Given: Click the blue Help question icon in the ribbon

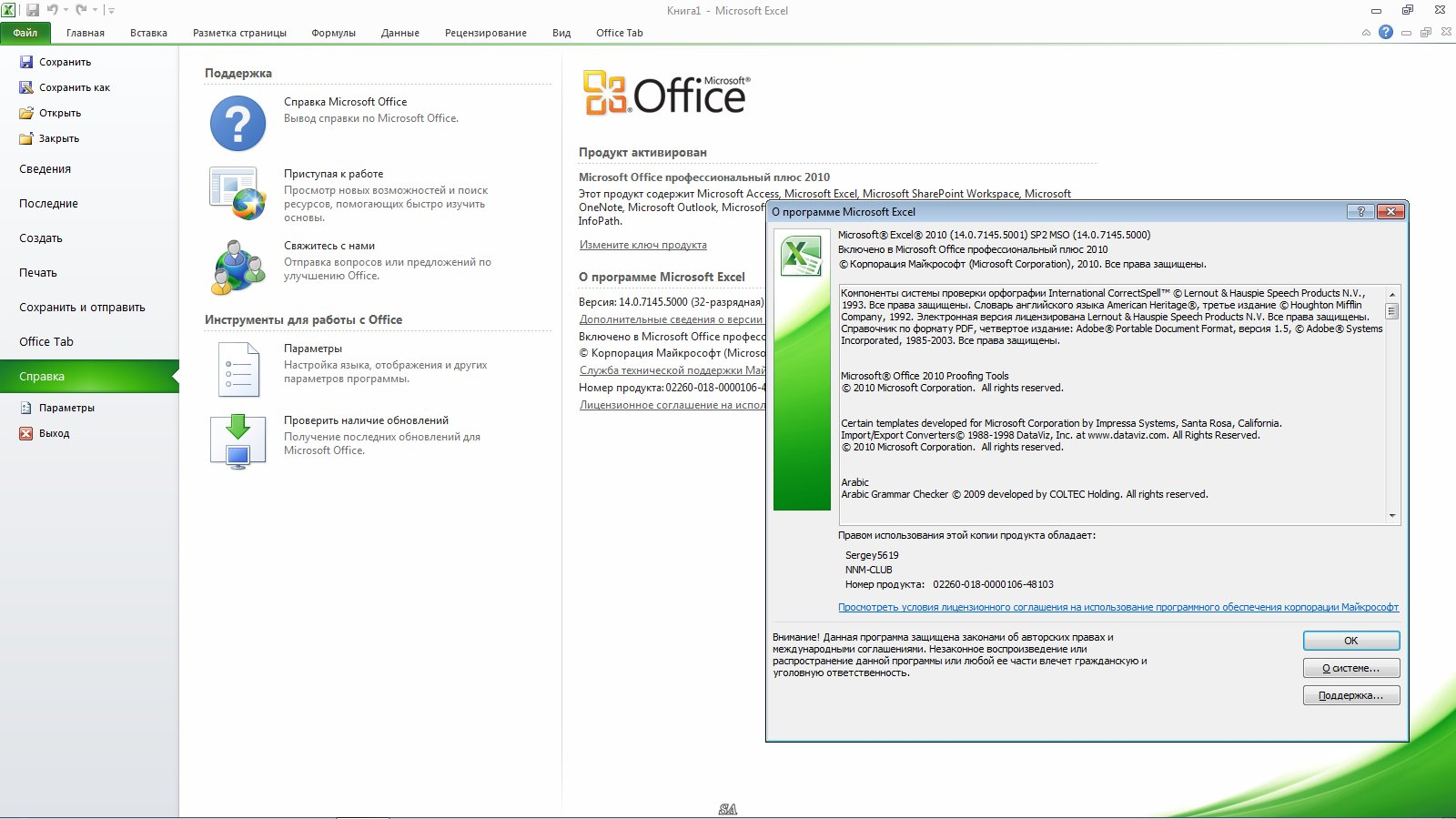Looking at the screenshot, I should click(1386, 32).
